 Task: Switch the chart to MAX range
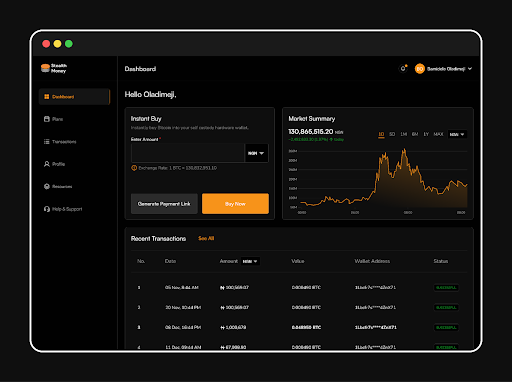pos(438,134)
